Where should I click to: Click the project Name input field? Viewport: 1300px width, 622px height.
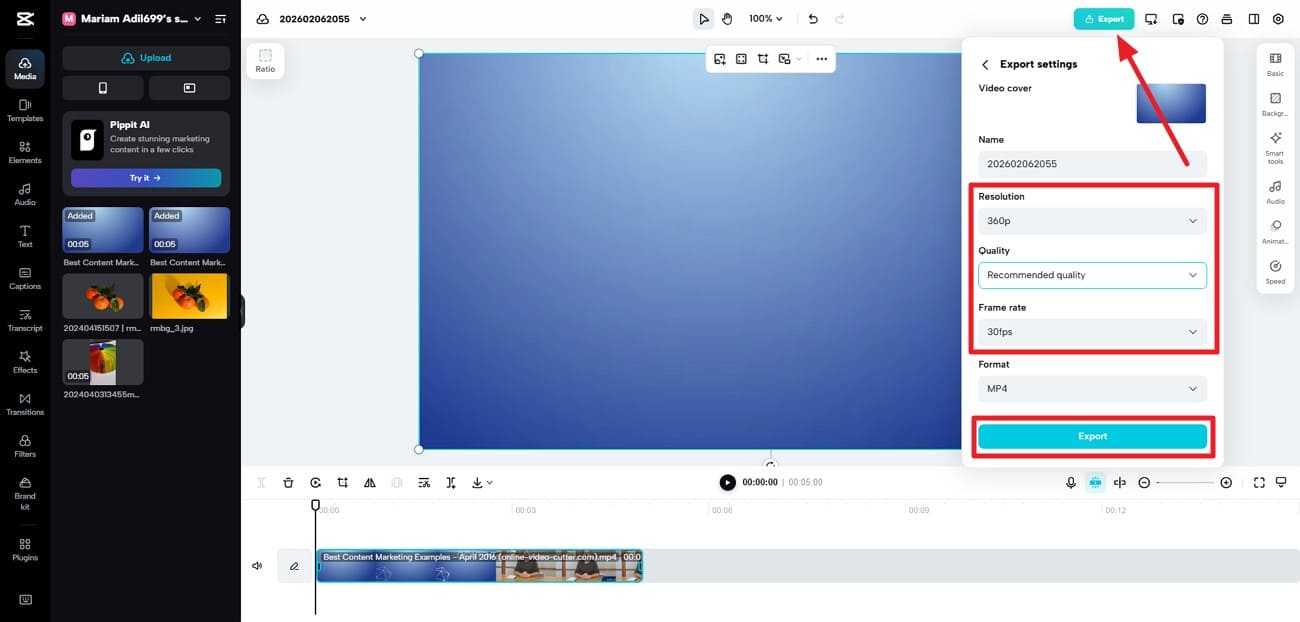click(1092, 164)
